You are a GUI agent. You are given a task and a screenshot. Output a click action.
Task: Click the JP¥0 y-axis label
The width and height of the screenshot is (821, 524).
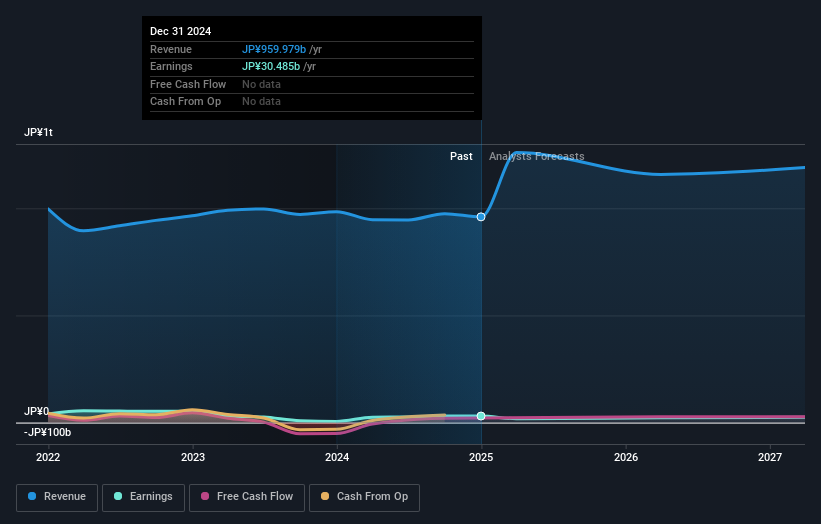point(37,411)
